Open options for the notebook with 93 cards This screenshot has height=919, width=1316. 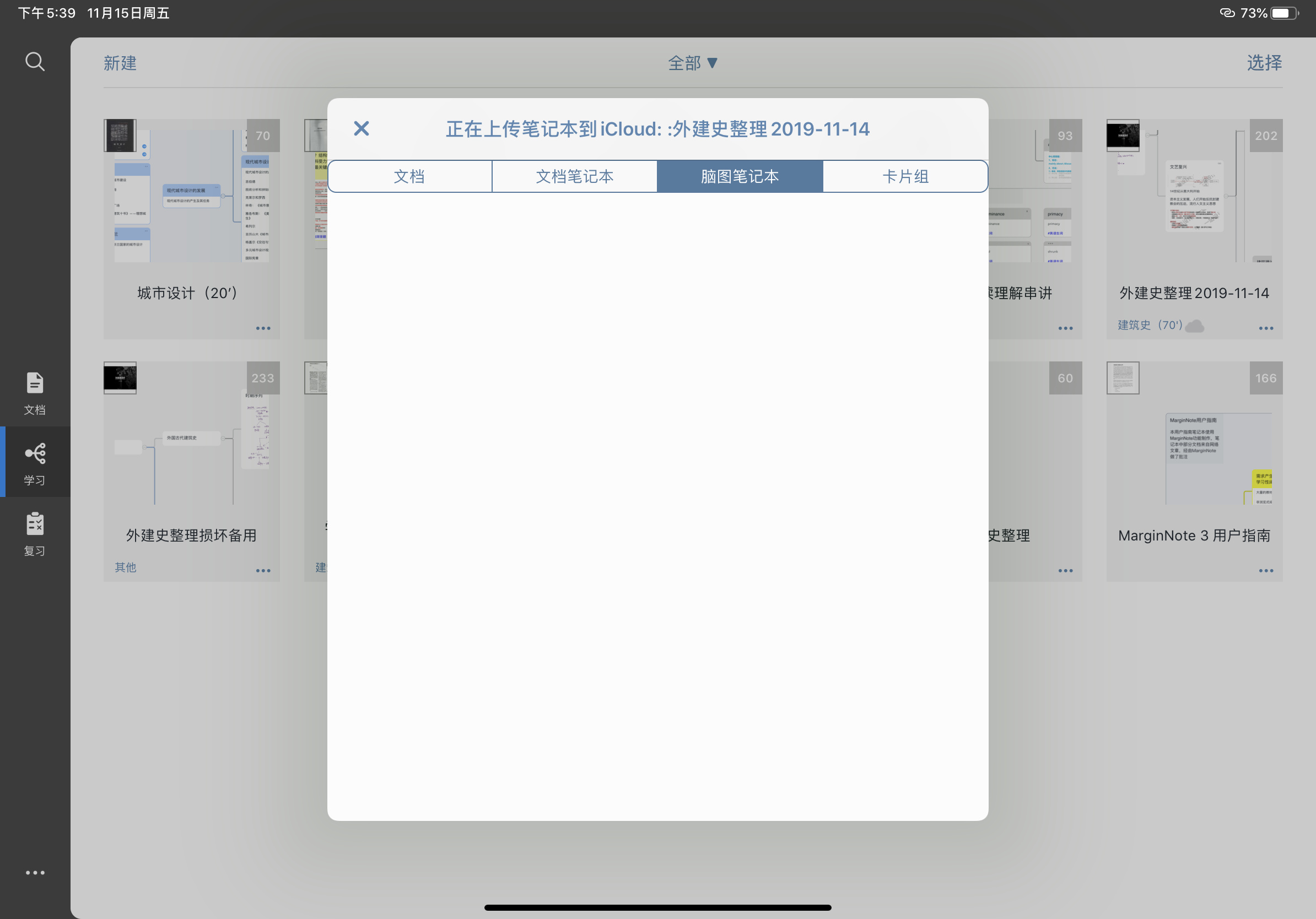pyautogui.click(x=1065, y=328)
